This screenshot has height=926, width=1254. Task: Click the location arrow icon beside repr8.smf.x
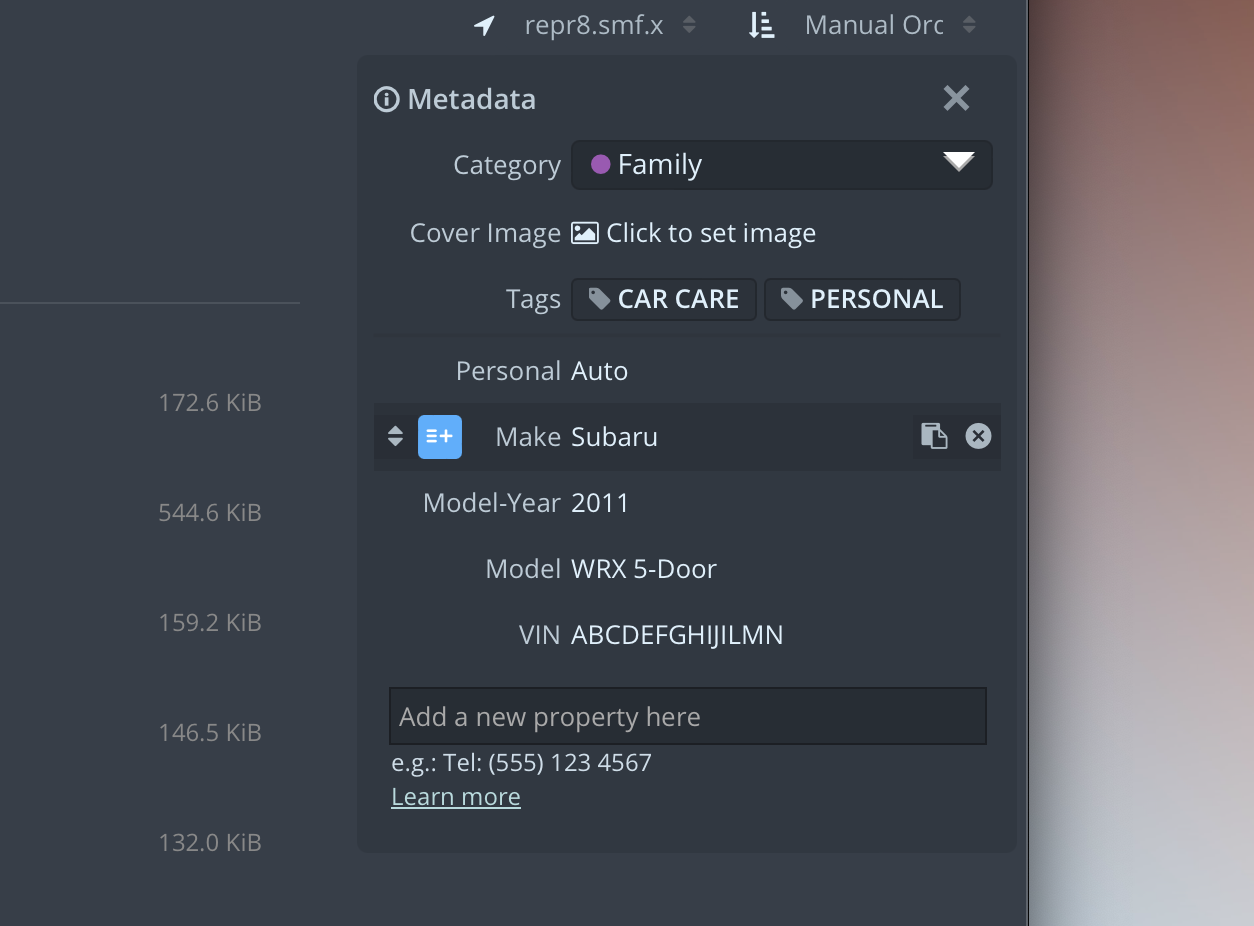[x=485, y=26]
